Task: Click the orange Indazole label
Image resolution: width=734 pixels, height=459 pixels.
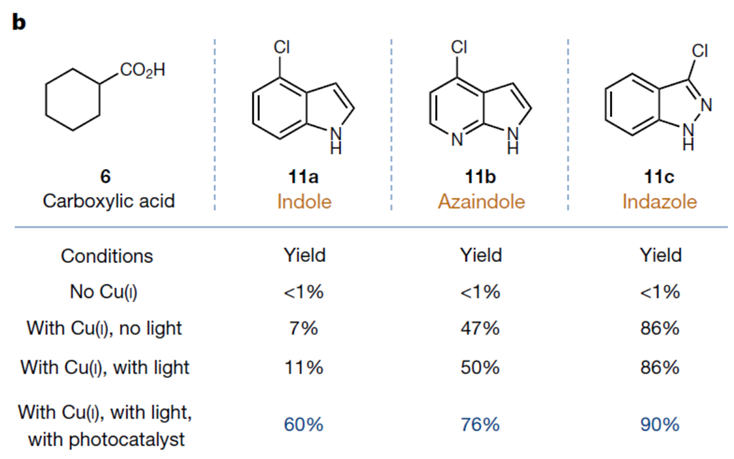Action: (660, 202)
